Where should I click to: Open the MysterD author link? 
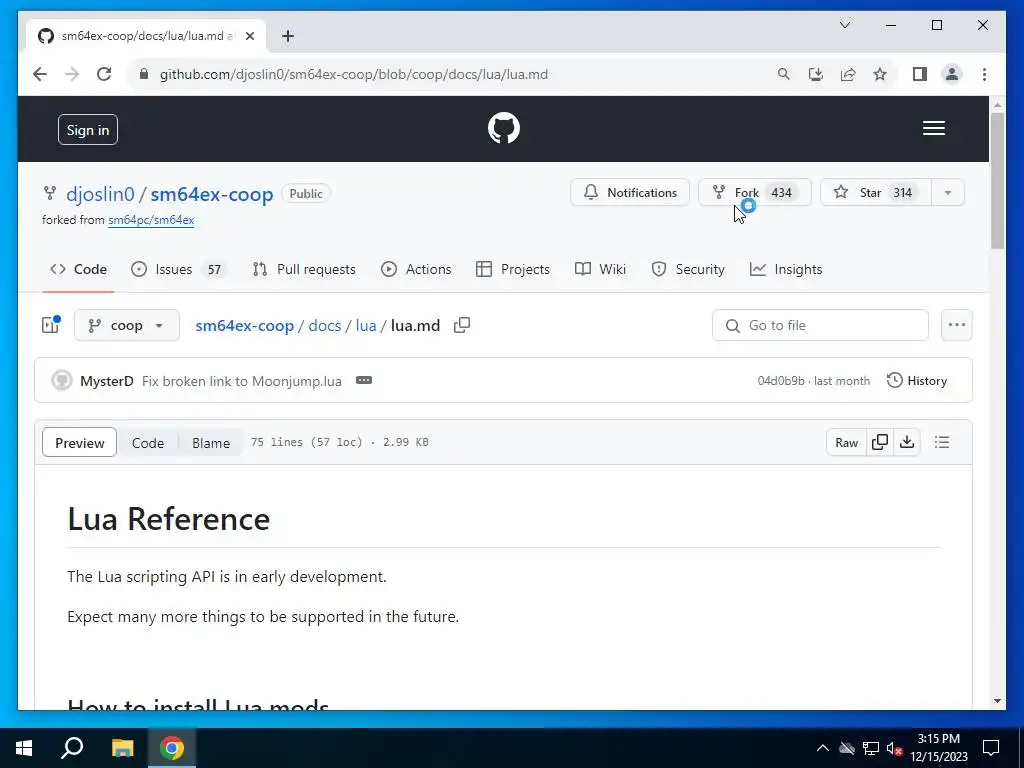click(106, 381)
